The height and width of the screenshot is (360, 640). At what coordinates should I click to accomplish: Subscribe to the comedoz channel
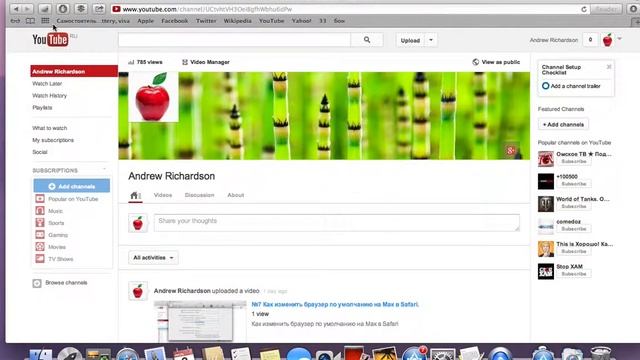[573, 229]
